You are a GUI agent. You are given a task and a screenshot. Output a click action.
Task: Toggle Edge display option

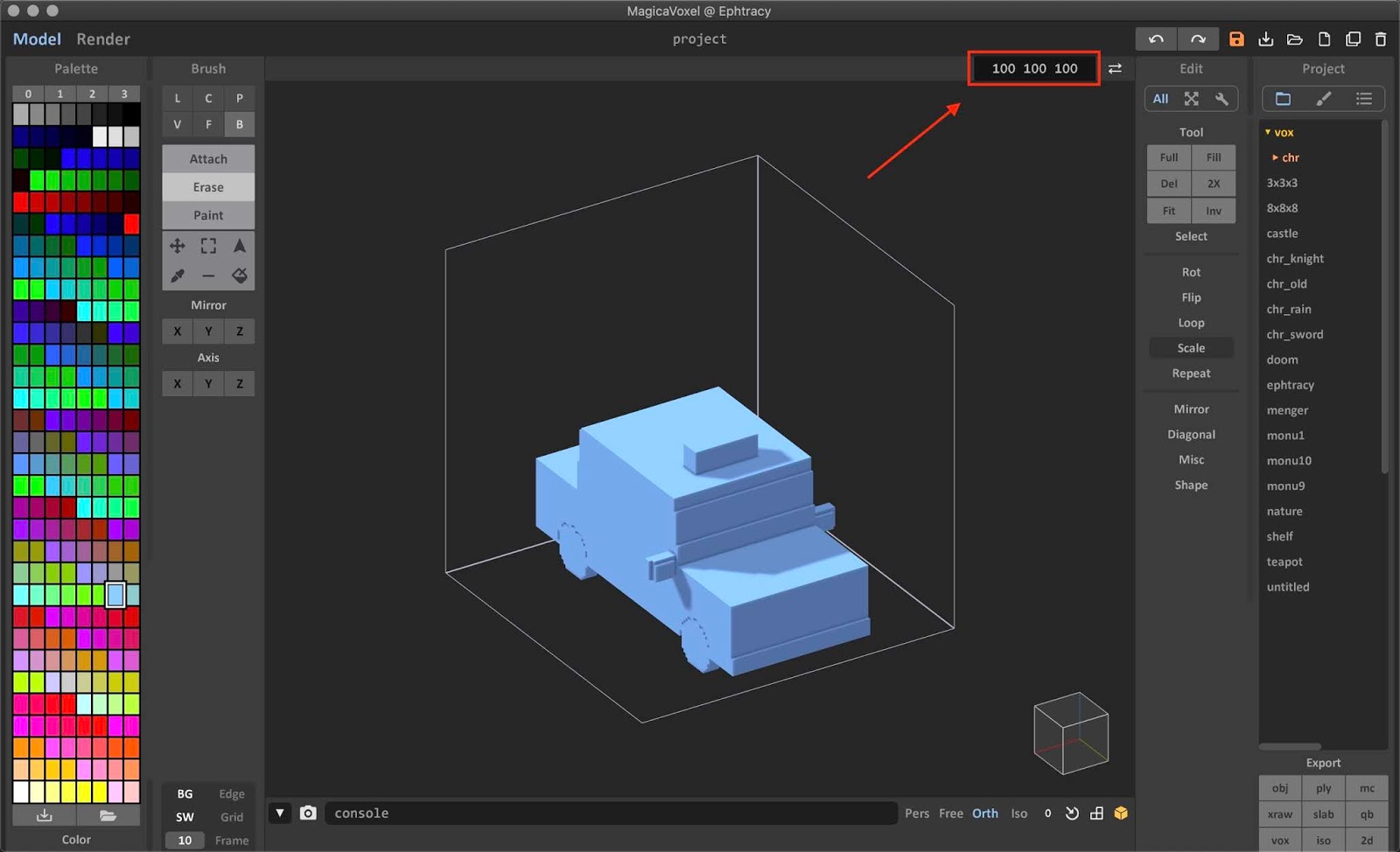click(232, 794)
